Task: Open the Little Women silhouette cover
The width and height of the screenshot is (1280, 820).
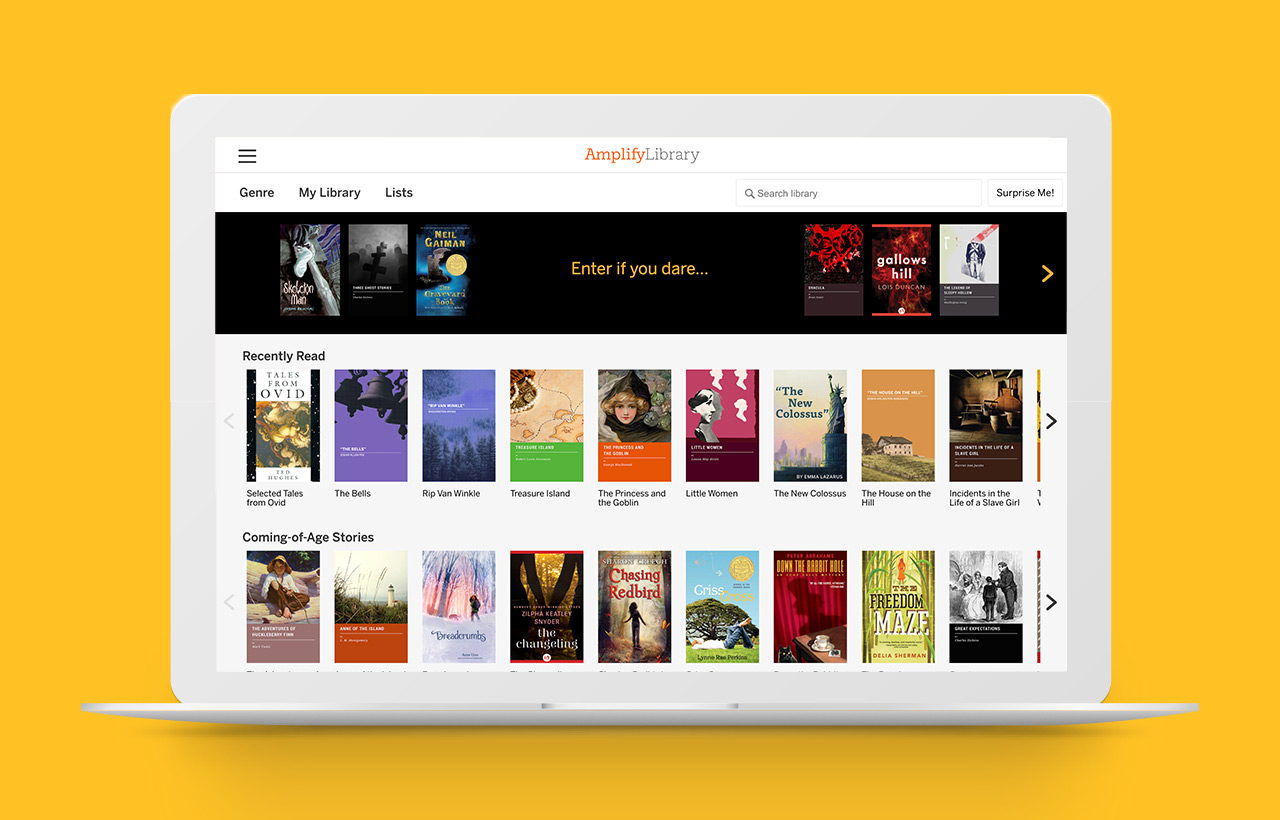Action: pyautogui.click(x=722, y=426)
